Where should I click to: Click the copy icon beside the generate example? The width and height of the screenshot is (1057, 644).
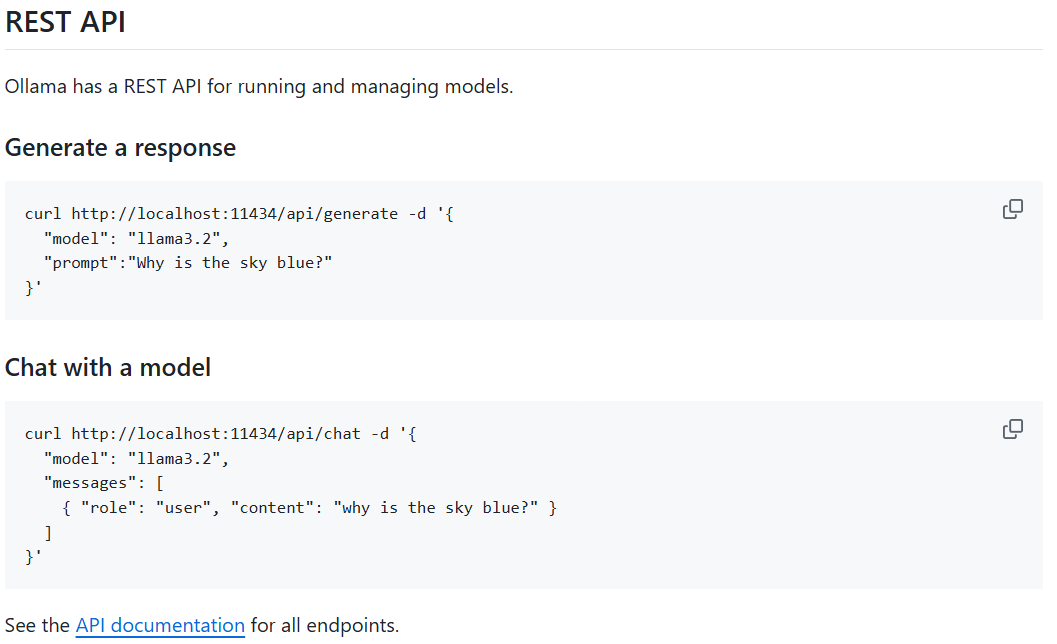click(1012, 208)
